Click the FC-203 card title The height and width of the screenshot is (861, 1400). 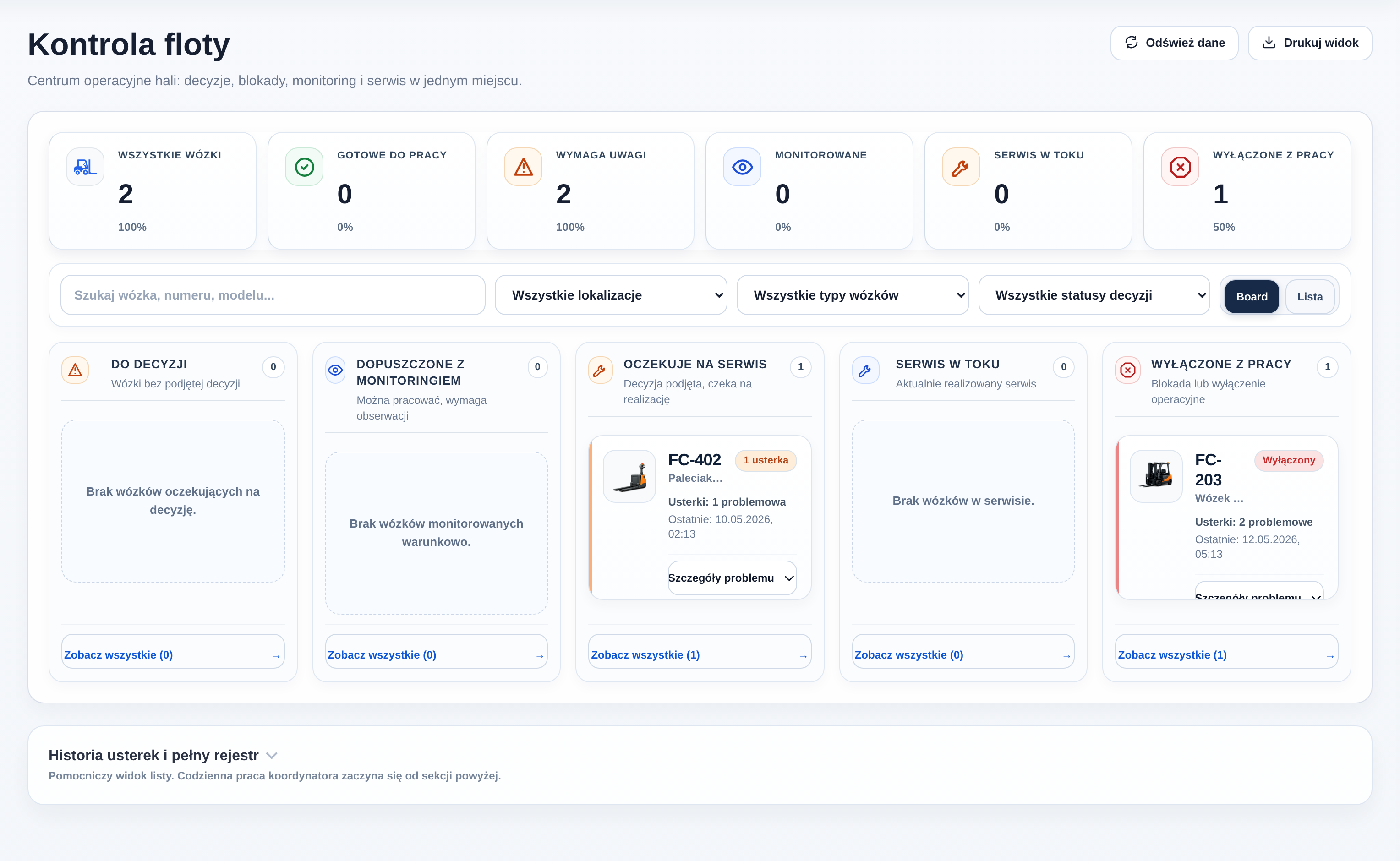pos(1208,470)
